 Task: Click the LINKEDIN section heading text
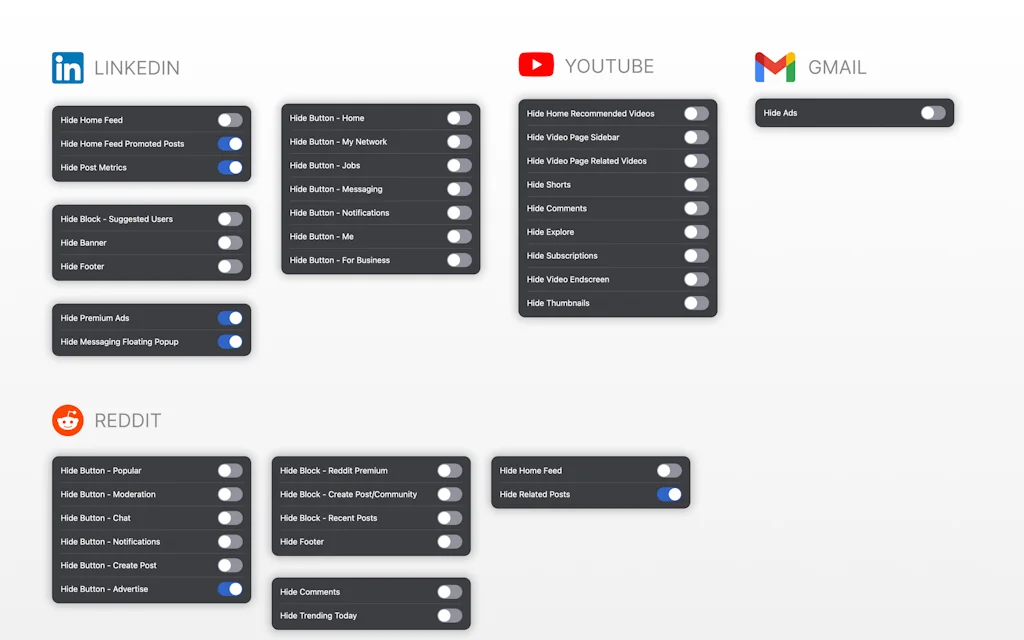tap(137, 68)
